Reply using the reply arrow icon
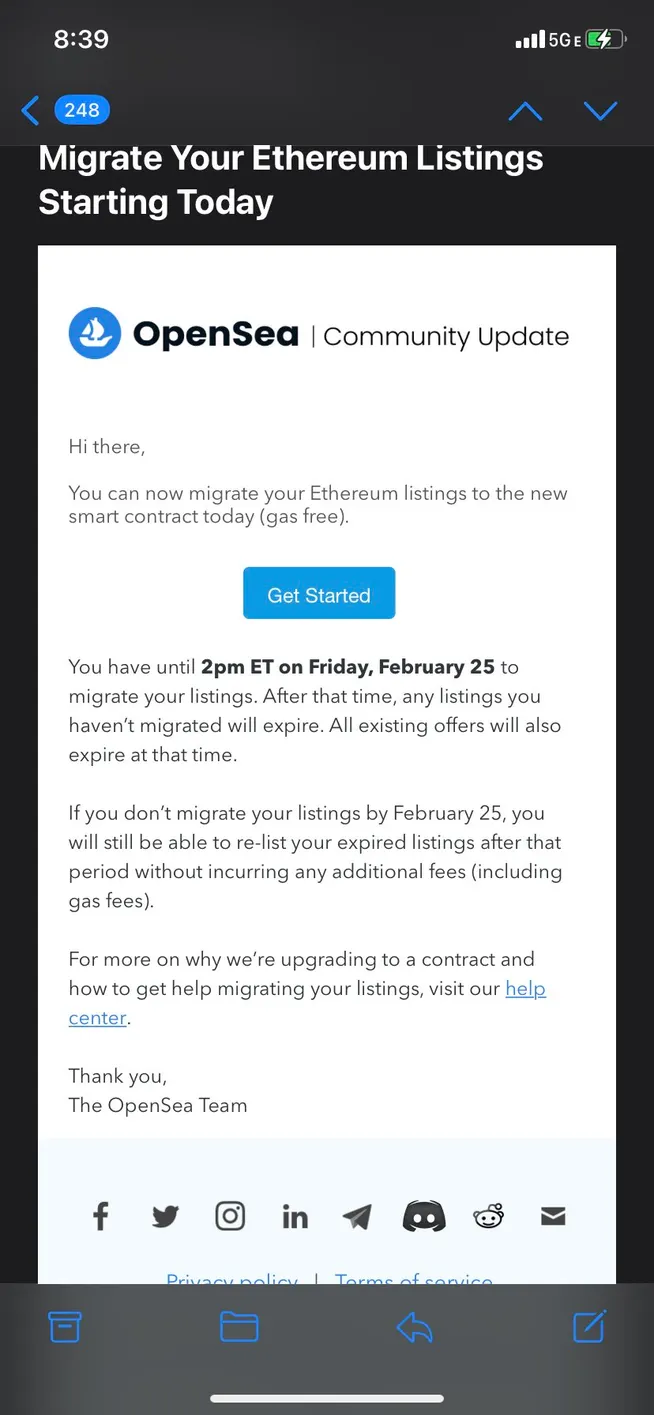The height and width of the screenshot is (1415, 654). point(414,1327)
